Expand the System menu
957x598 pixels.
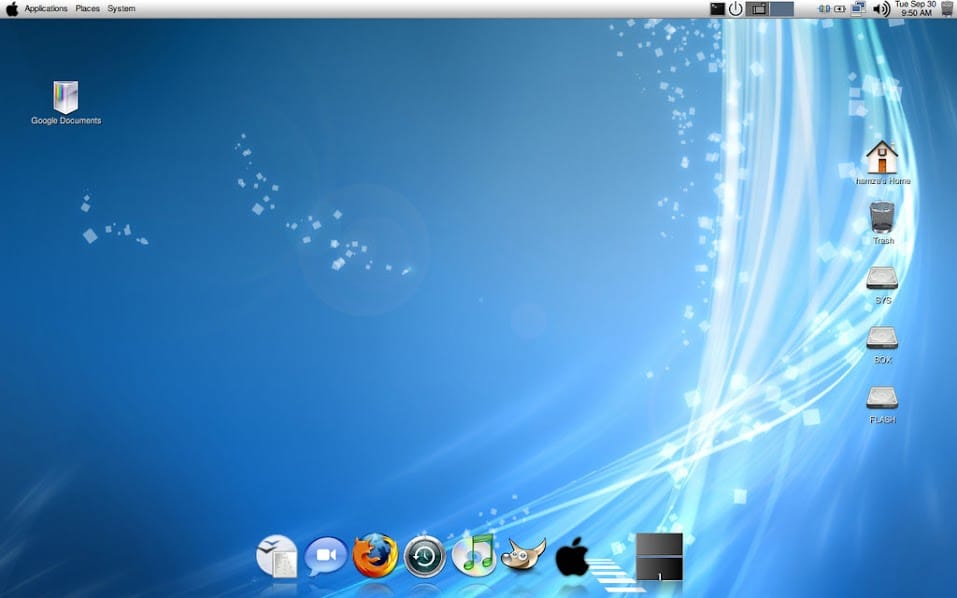pyautogui.click(x=121, y=9)
